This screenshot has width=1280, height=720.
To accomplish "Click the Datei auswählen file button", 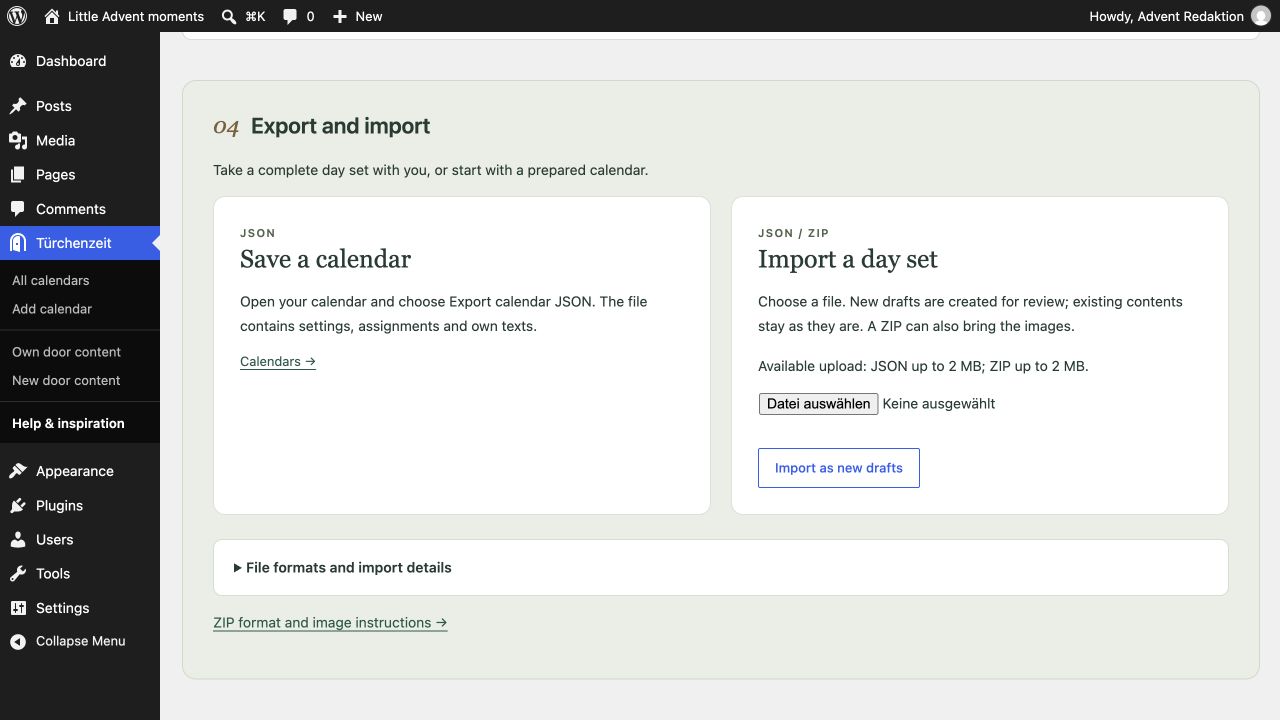I will coord(819,404).
